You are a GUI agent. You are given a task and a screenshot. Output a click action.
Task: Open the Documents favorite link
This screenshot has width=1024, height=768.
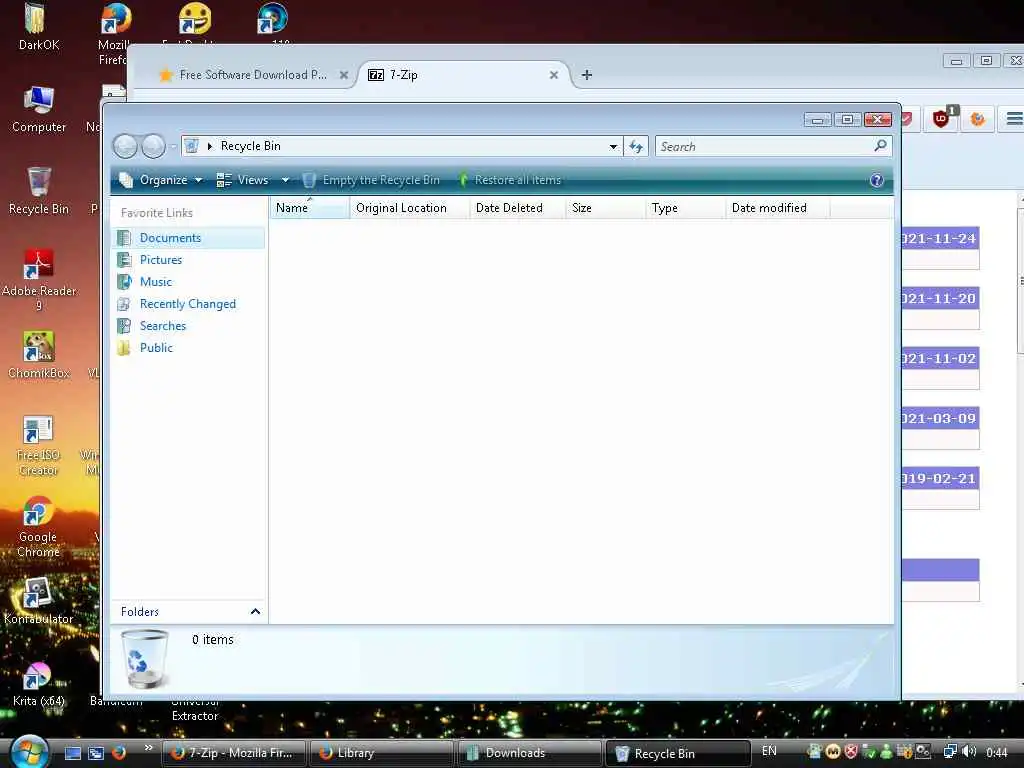pyautogui.click(x=170, y=238)
